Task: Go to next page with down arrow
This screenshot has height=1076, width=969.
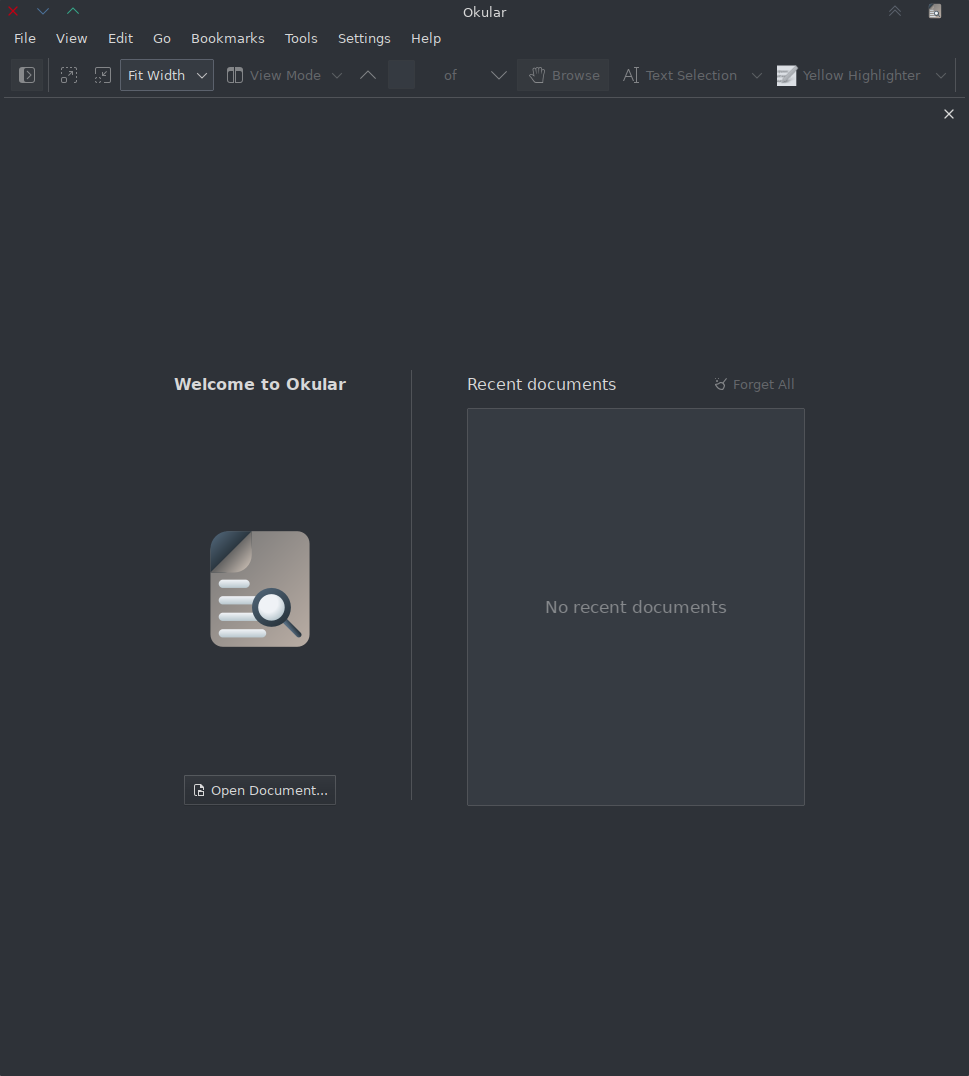Action: point(498,75)
